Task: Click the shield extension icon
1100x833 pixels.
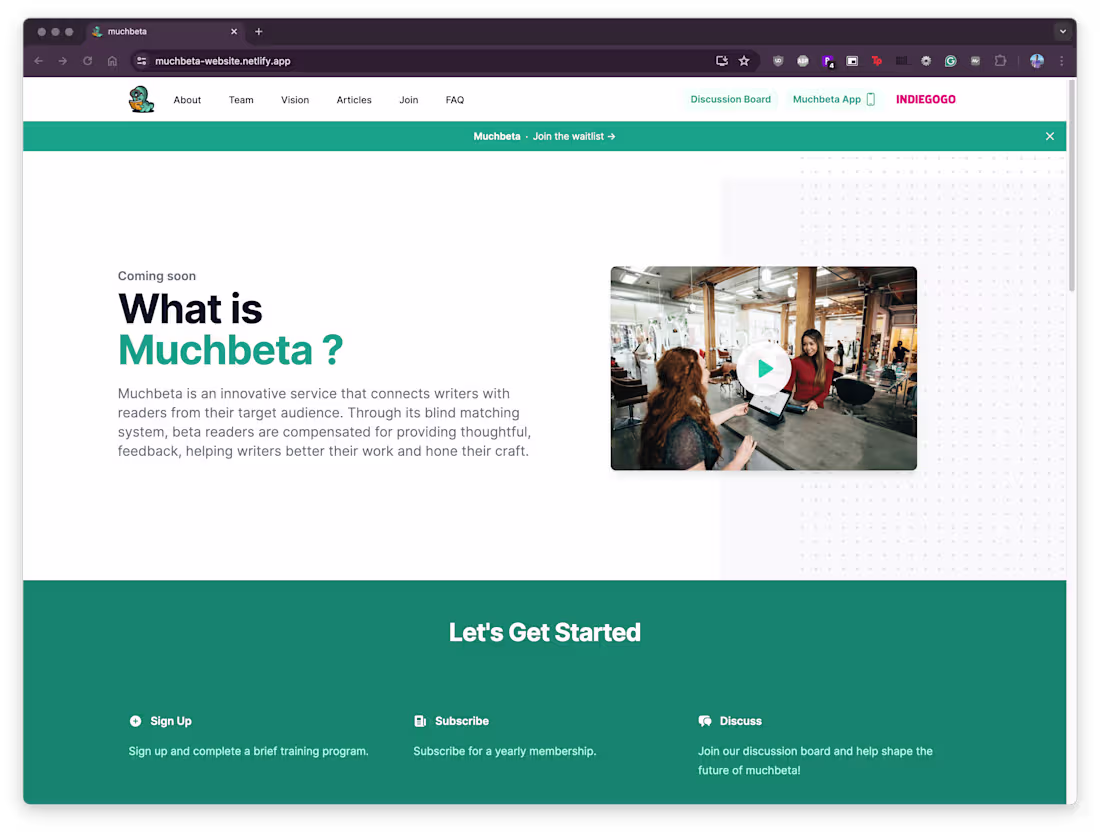Action: point(778,61)
